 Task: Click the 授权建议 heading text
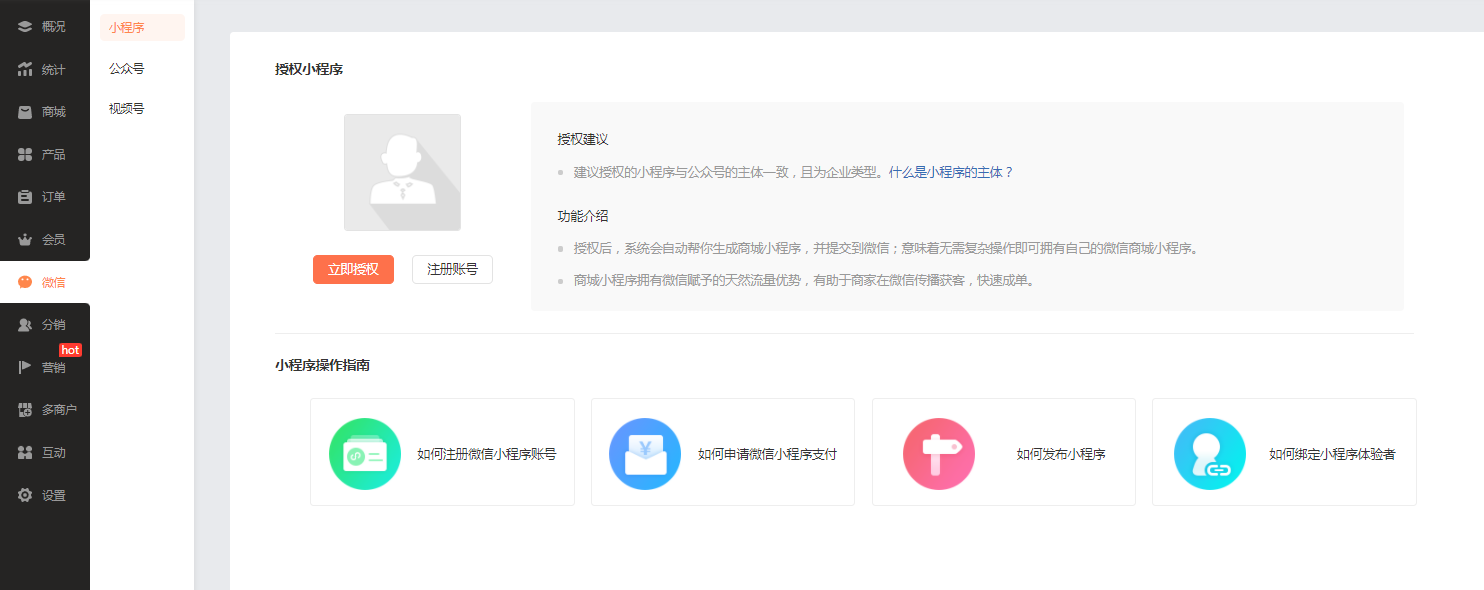click(x=583, y=139)
